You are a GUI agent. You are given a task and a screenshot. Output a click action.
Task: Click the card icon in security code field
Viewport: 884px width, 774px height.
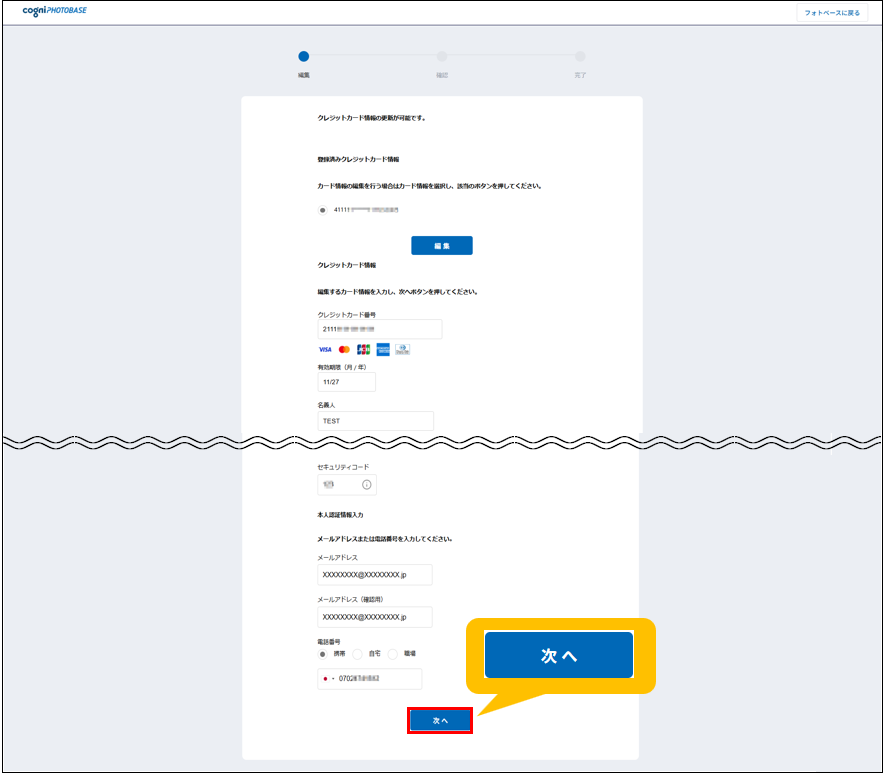point(328,485)
